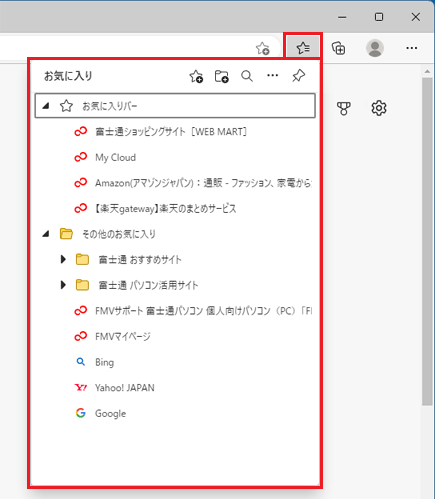Pin the favorites panel
The height and width of the screenshot is (499, 435).
click(x=298, y=76)
